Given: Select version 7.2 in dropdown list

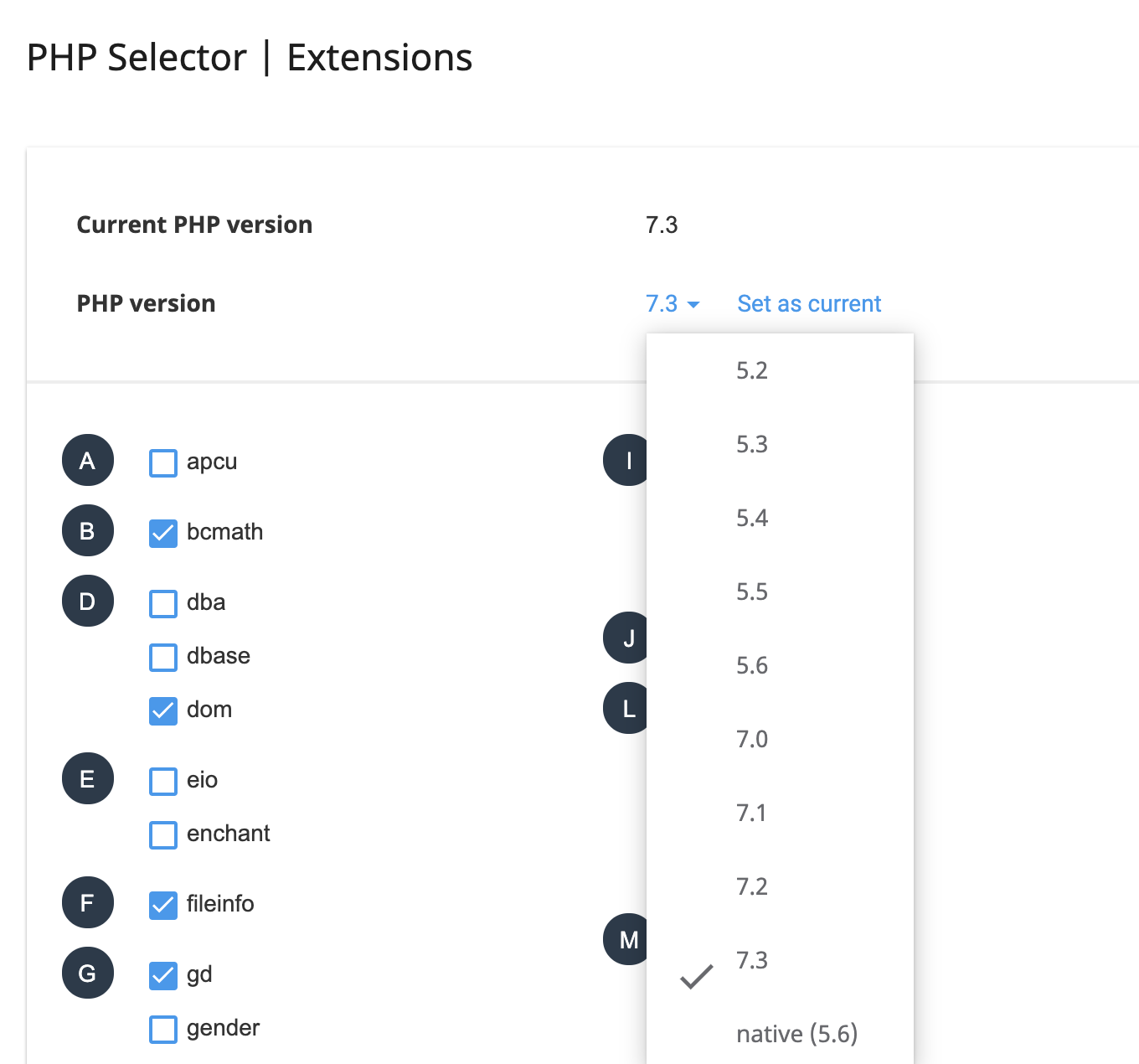Looking at the screenshot, I should pyautogui.click(x=751, y=887).
